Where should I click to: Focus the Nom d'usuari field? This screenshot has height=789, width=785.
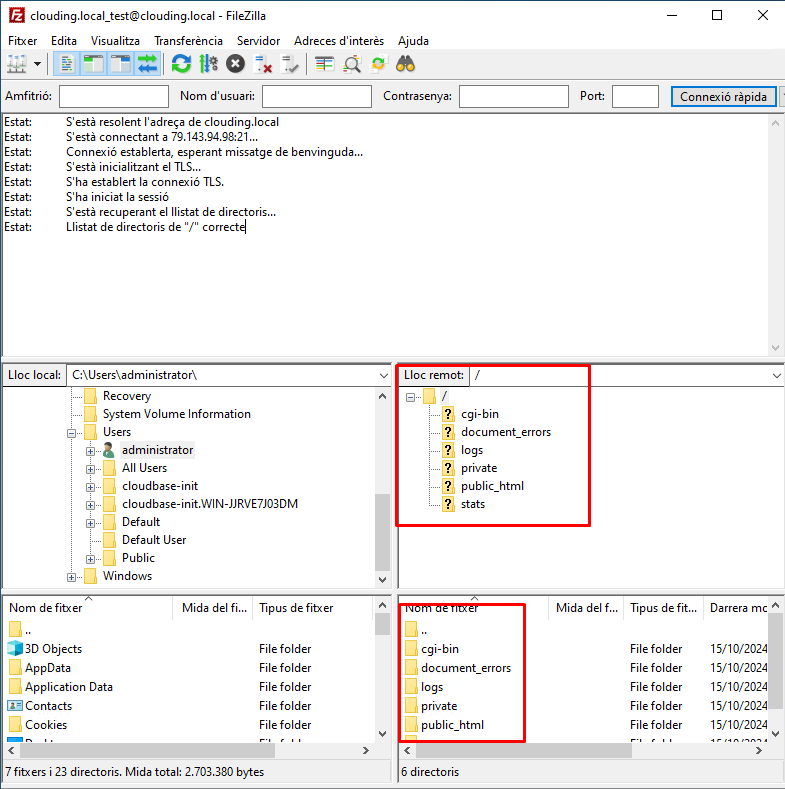click(x=317, y=96)
